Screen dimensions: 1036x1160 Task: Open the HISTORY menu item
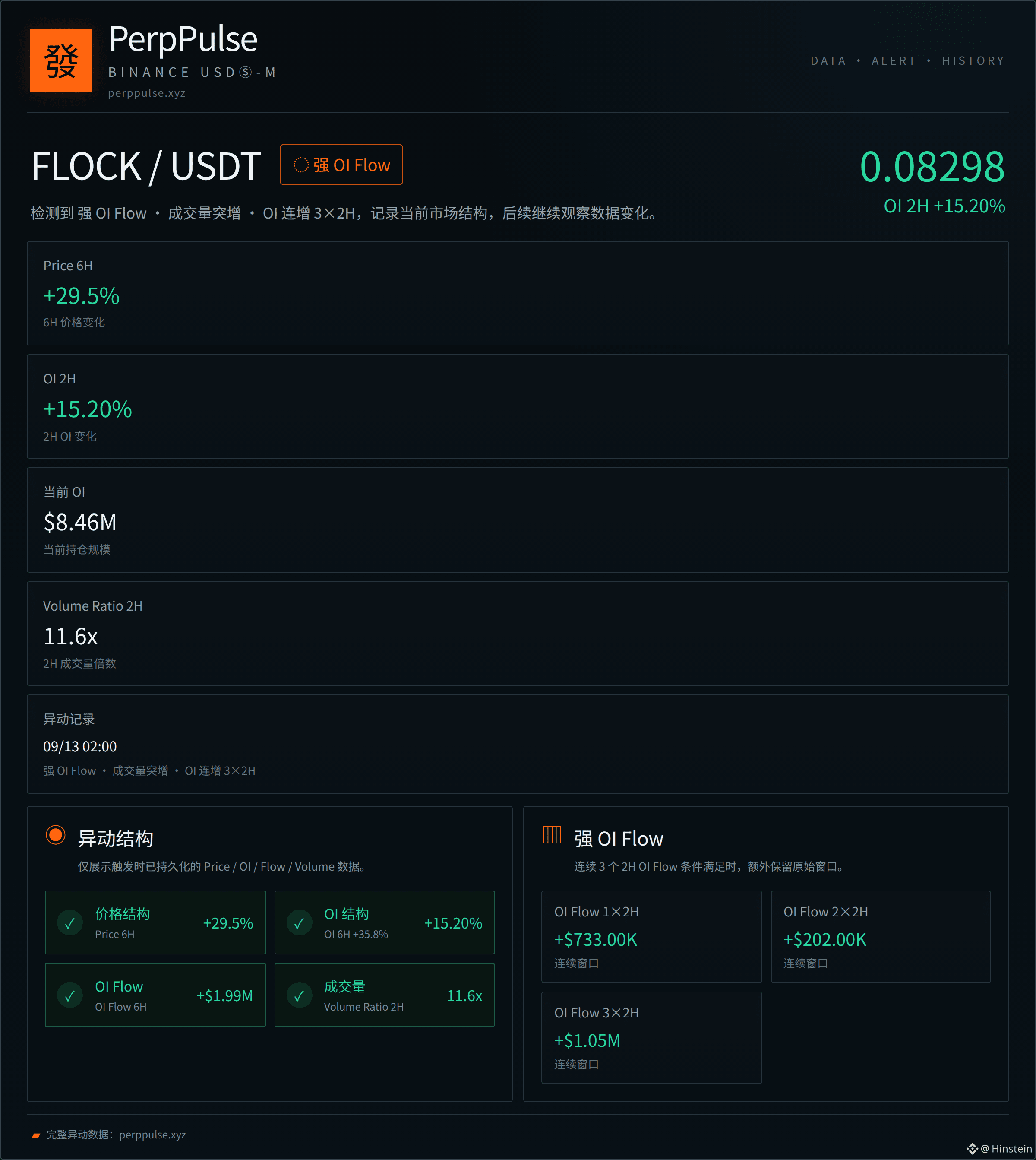coord(973,61)
